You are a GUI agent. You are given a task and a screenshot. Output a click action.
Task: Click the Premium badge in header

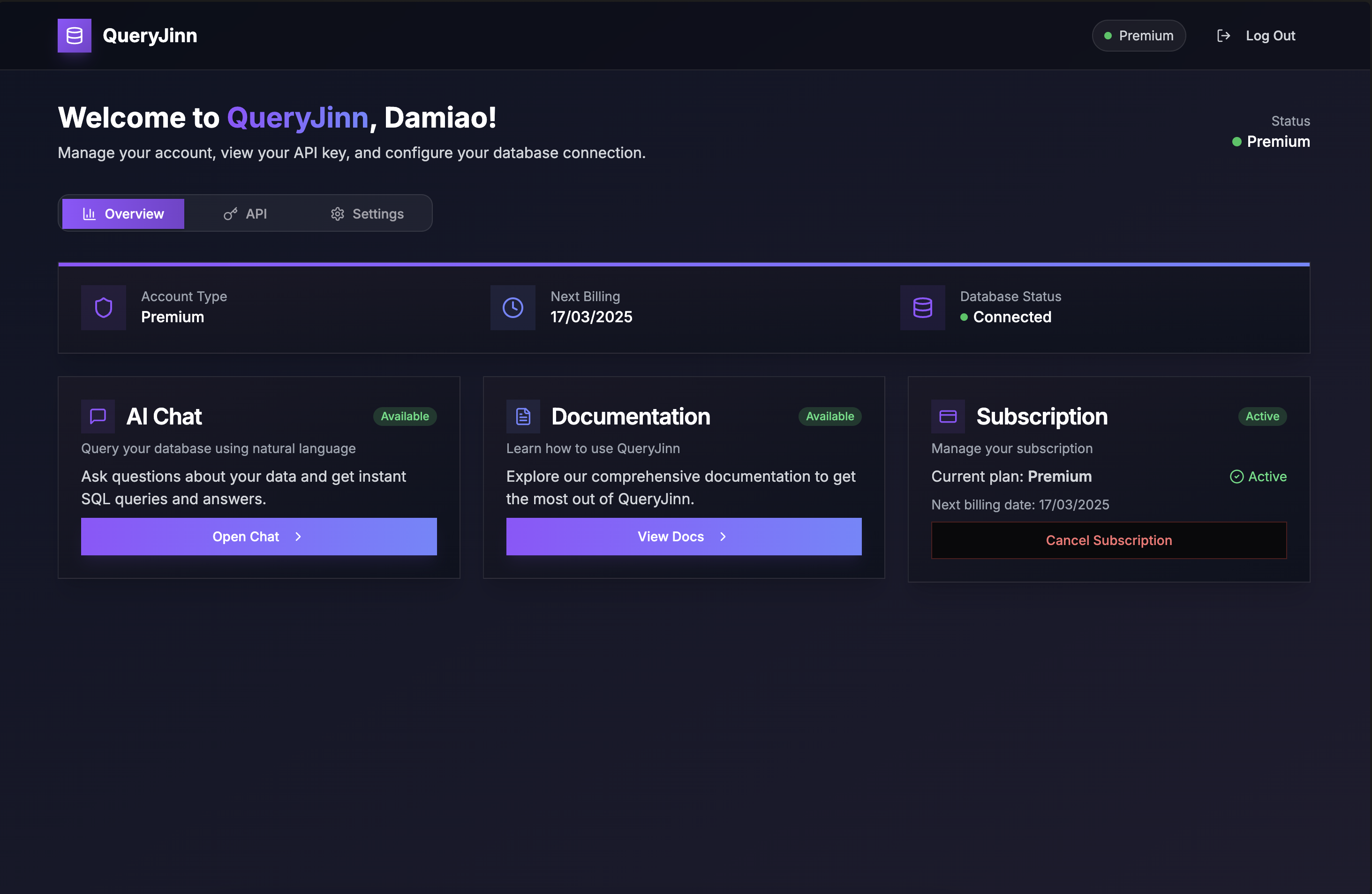coord(1138,36)
